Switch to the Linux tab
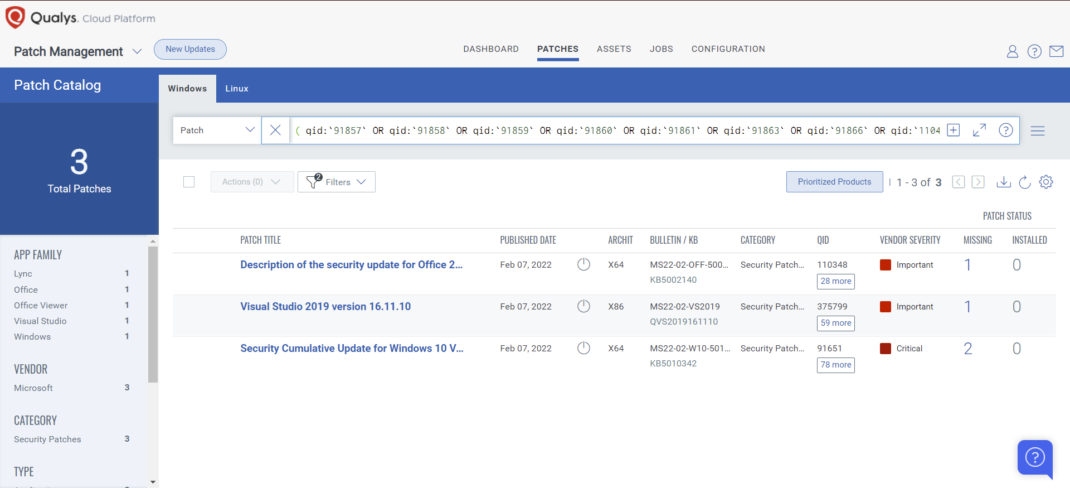 [237, 89]
